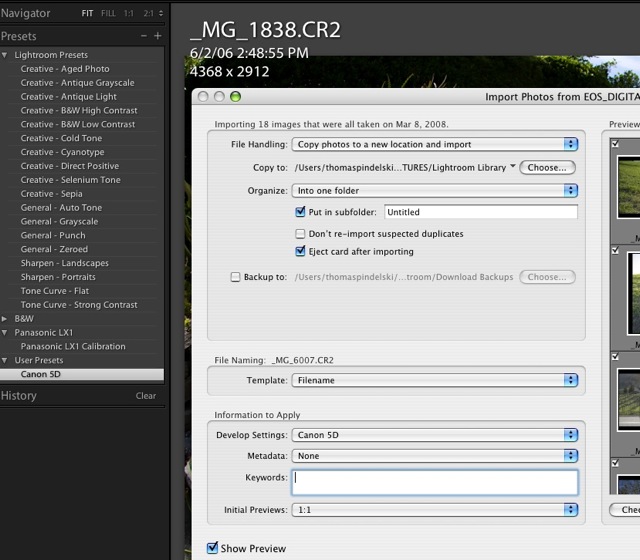Open the File Handling dropdown

pos(435,144)
